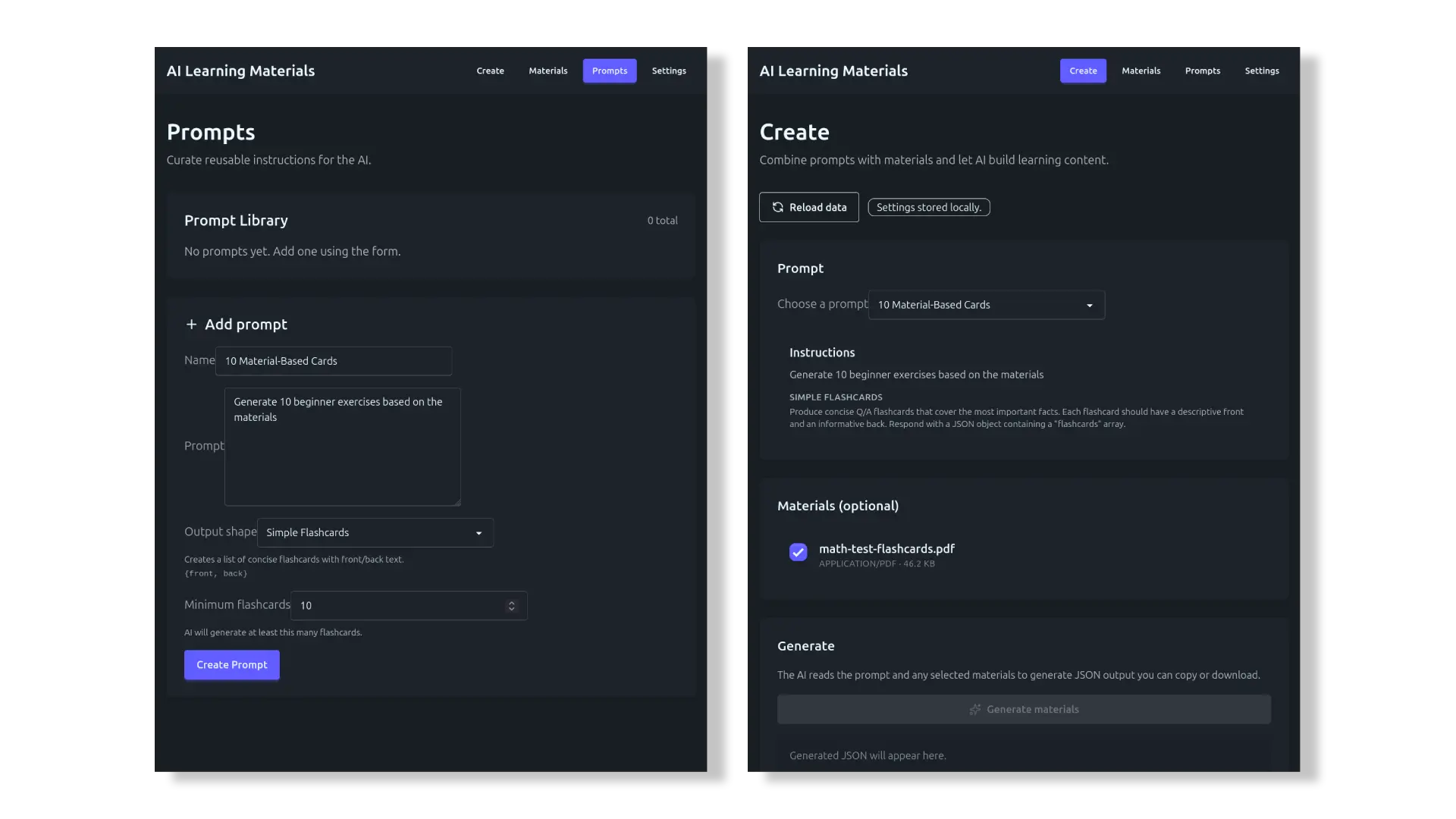
Task: Open the Materials tab in left window
Action: point(548,71)
